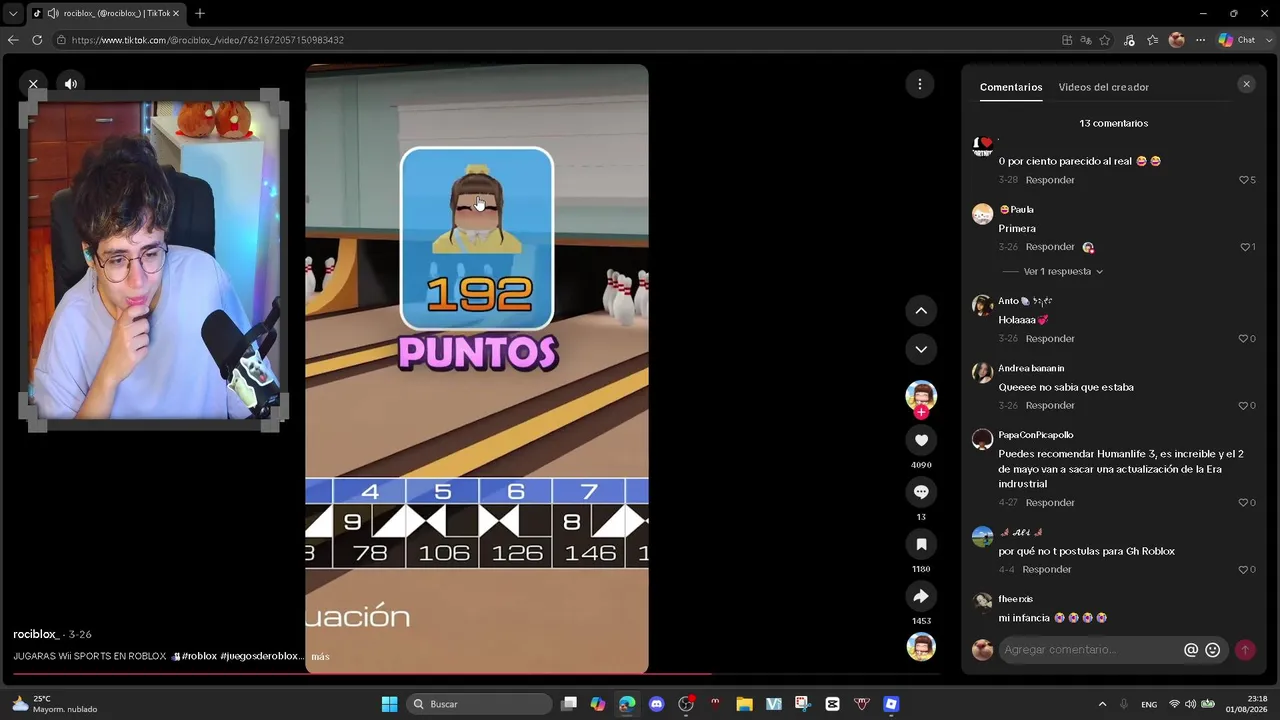Viewport: 1280px width, 720px height.
Task: Open the favorites list
Action: click(1153, 40)
